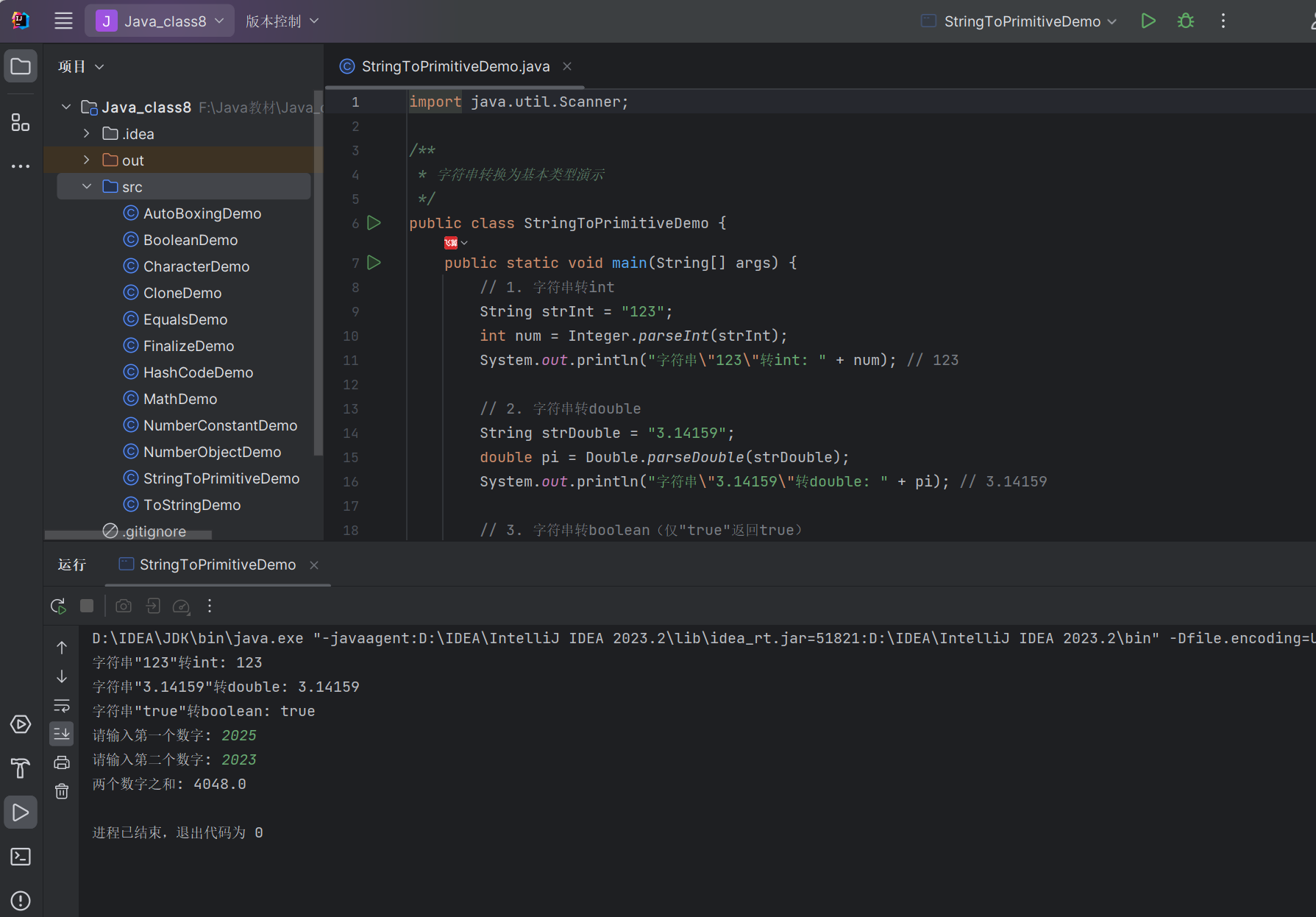Open more actions menu in top toolbar
The image size is (1316, 917).
coord(1223,21)
